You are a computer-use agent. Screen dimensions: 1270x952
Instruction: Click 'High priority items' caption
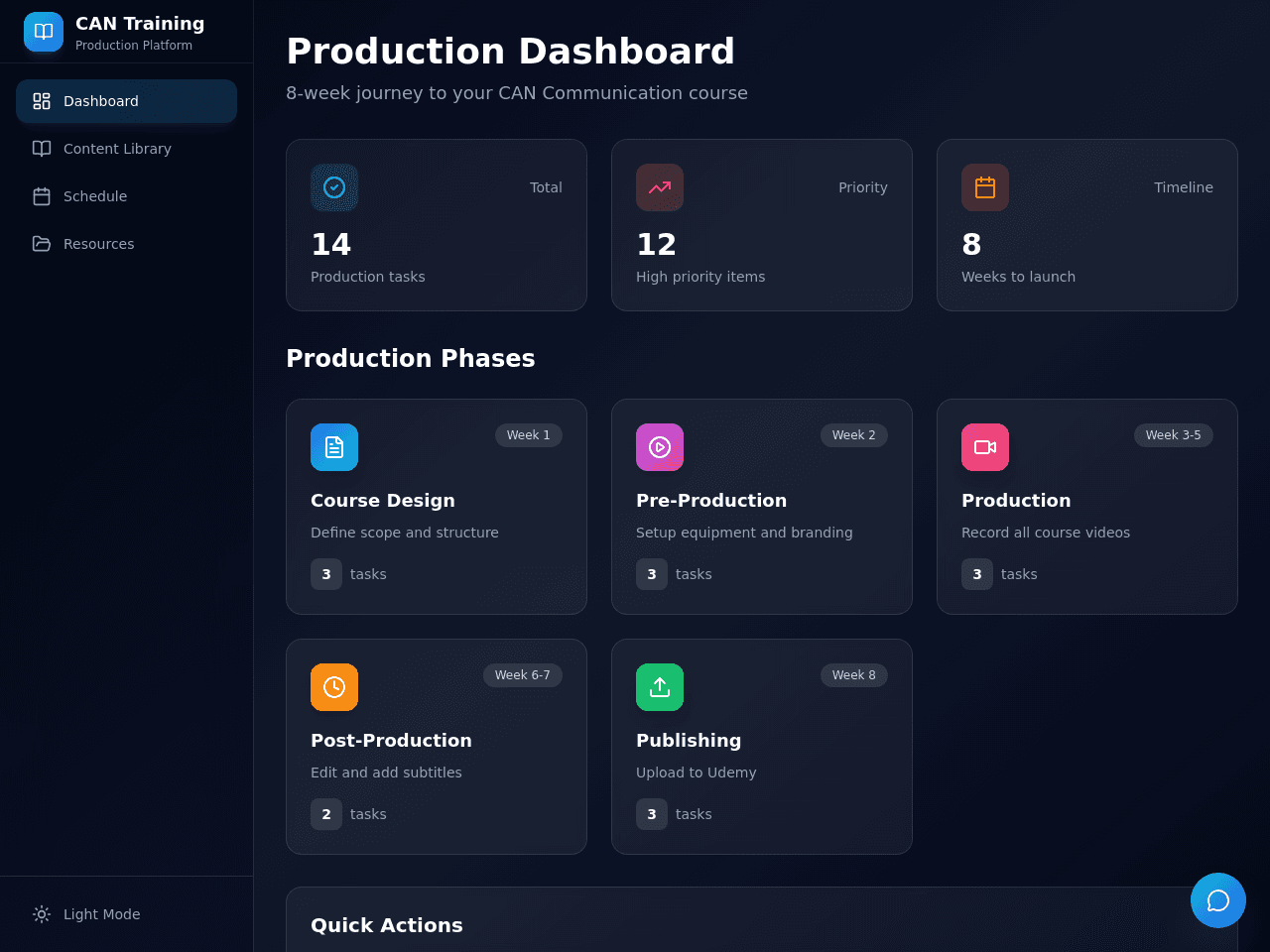[x=700, y=277]
